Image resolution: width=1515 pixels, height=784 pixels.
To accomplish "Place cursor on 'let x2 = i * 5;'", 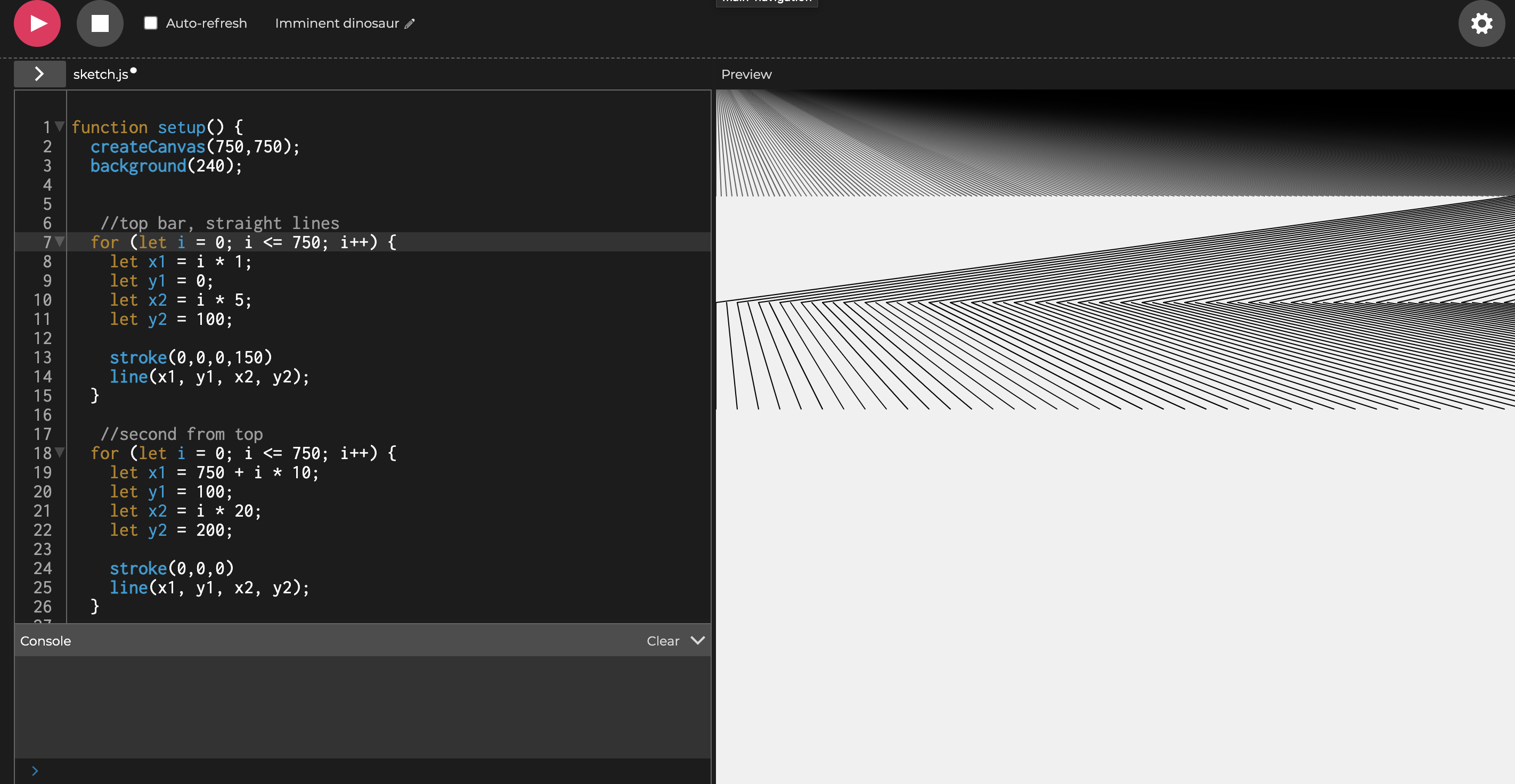I will tap(181, 300).
